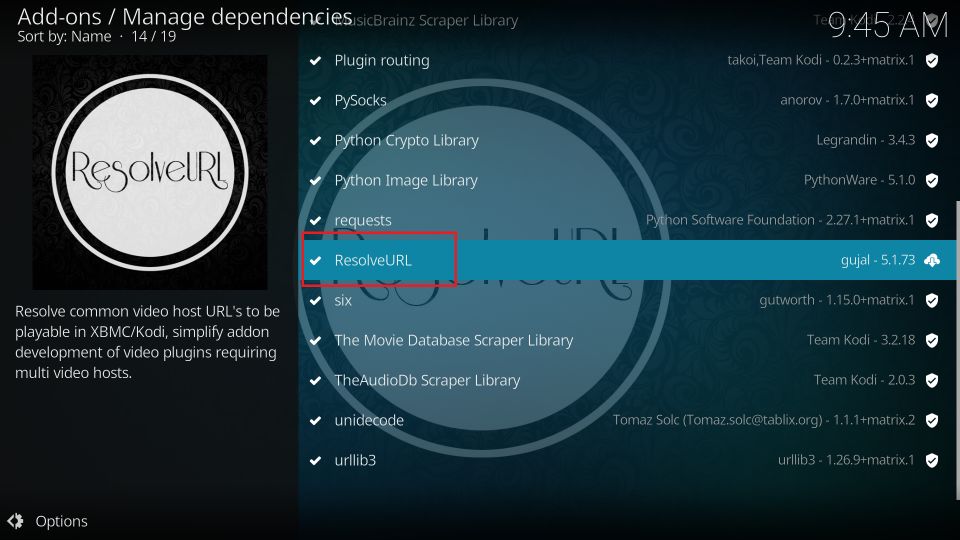
Task: Click the checkmark beside Python Image Library
Action: [x=316, y=180]
